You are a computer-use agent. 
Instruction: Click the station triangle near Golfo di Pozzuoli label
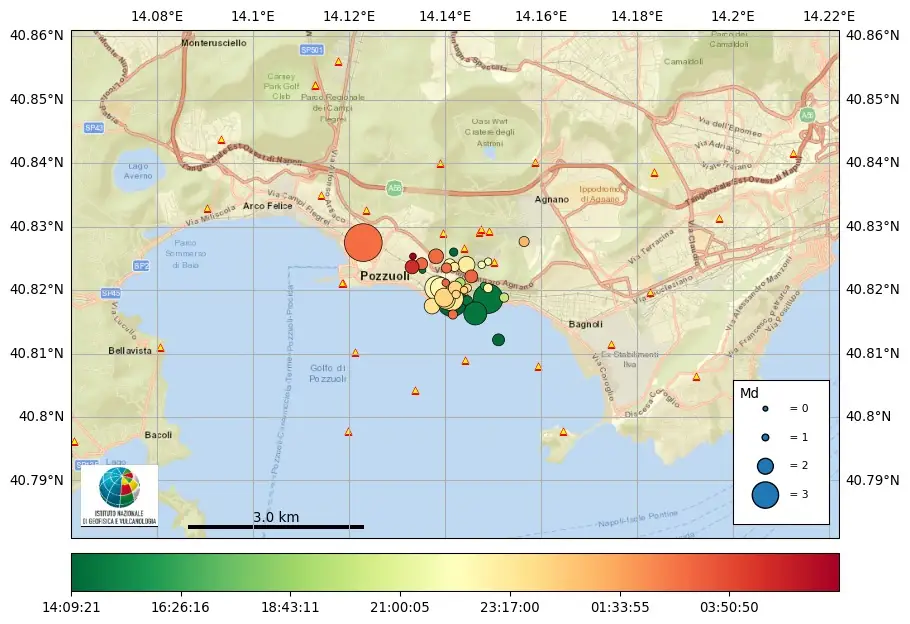coord(355,353)
